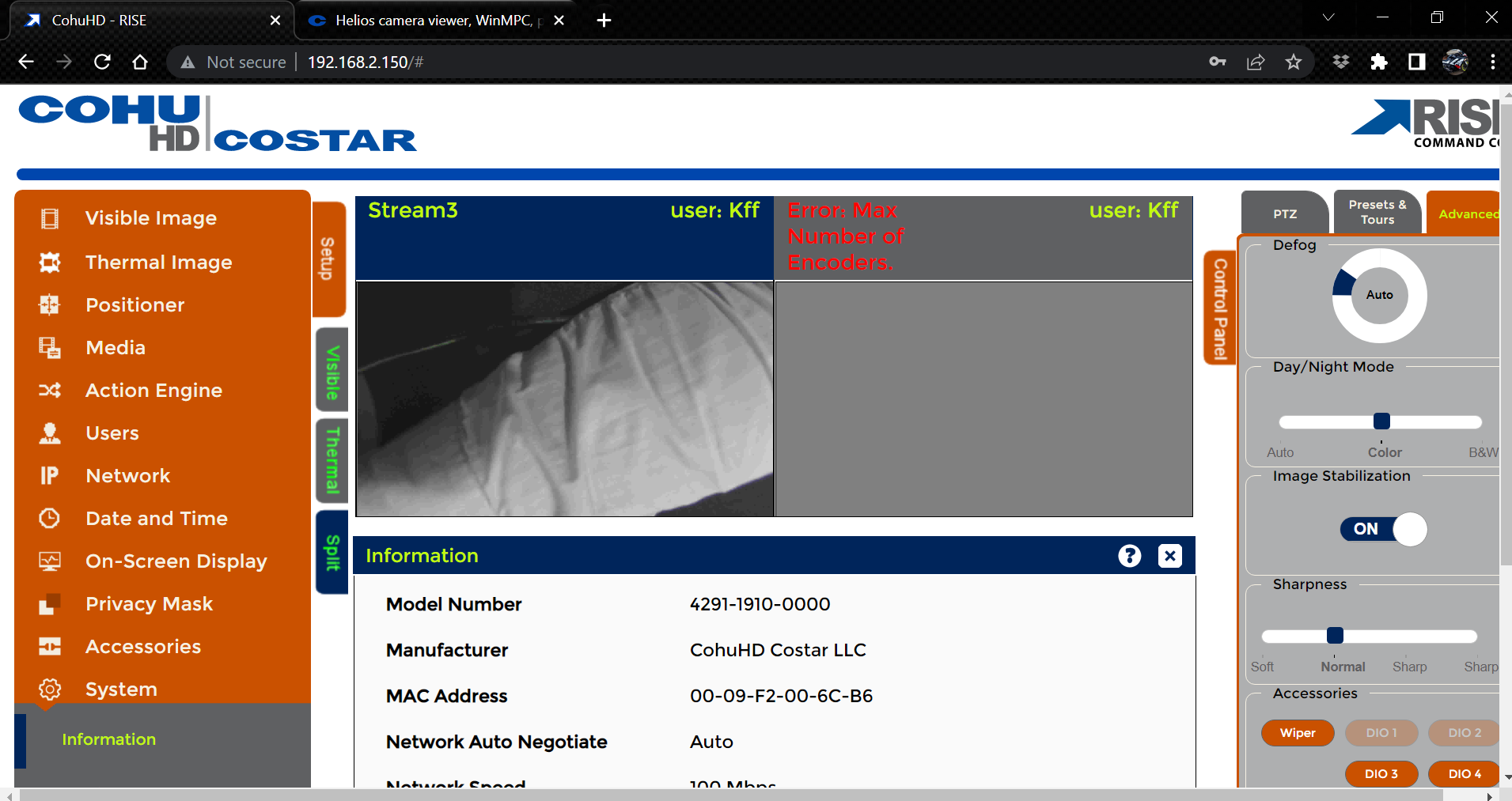Click the Accessories icon in sidebar
This screenshot has height=801, width=1512.
[x=50, y=647]
